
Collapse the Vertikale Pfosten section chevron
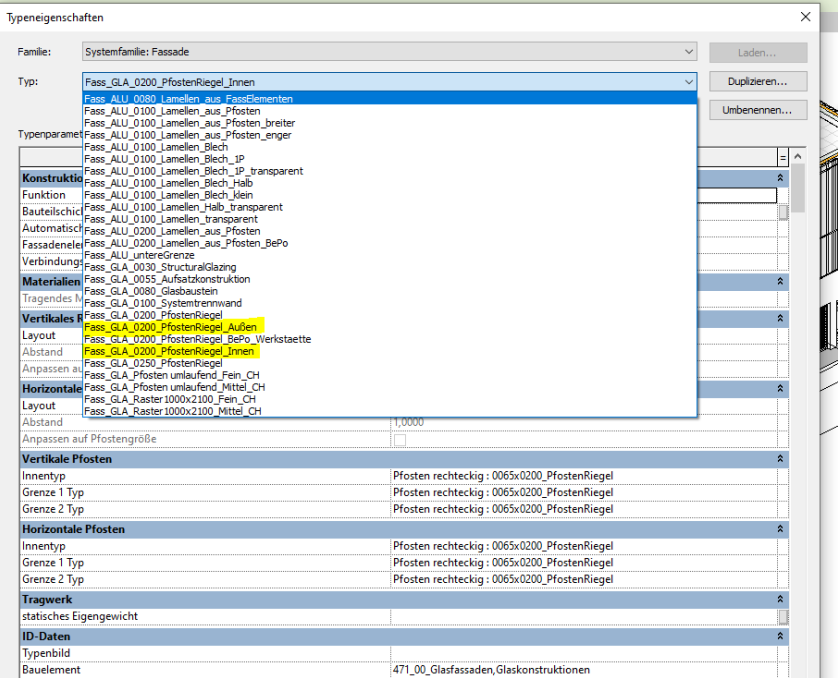click(x=780, y=459)
